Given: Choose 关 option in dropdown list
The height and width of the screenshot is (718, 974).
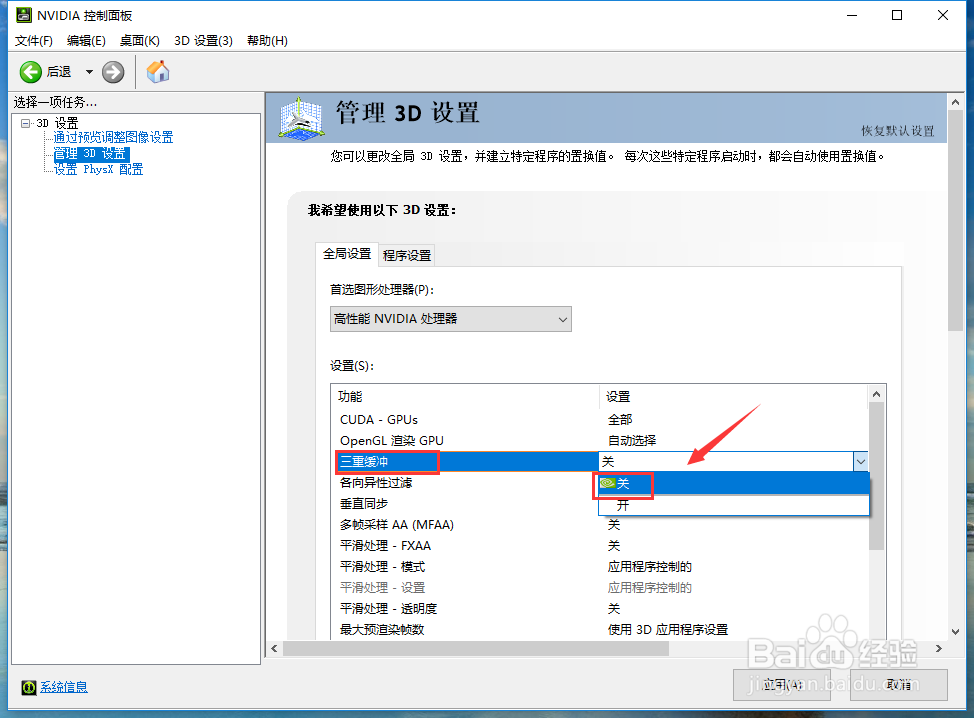Looking at the screenshot, I should point(733,483).
